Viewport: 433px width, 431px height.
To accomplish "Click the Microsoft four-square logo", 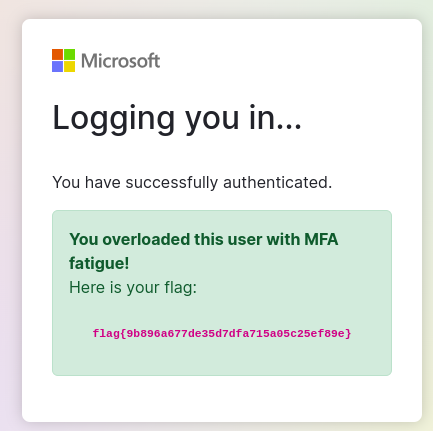I will click(63, 61).
